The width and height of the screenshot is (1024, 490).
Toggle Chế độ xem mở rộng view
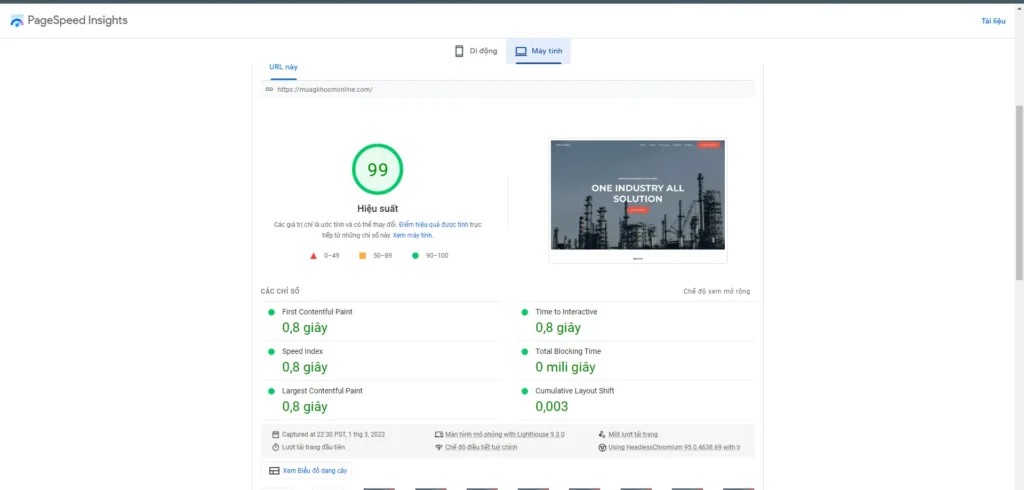pos(716,291)
